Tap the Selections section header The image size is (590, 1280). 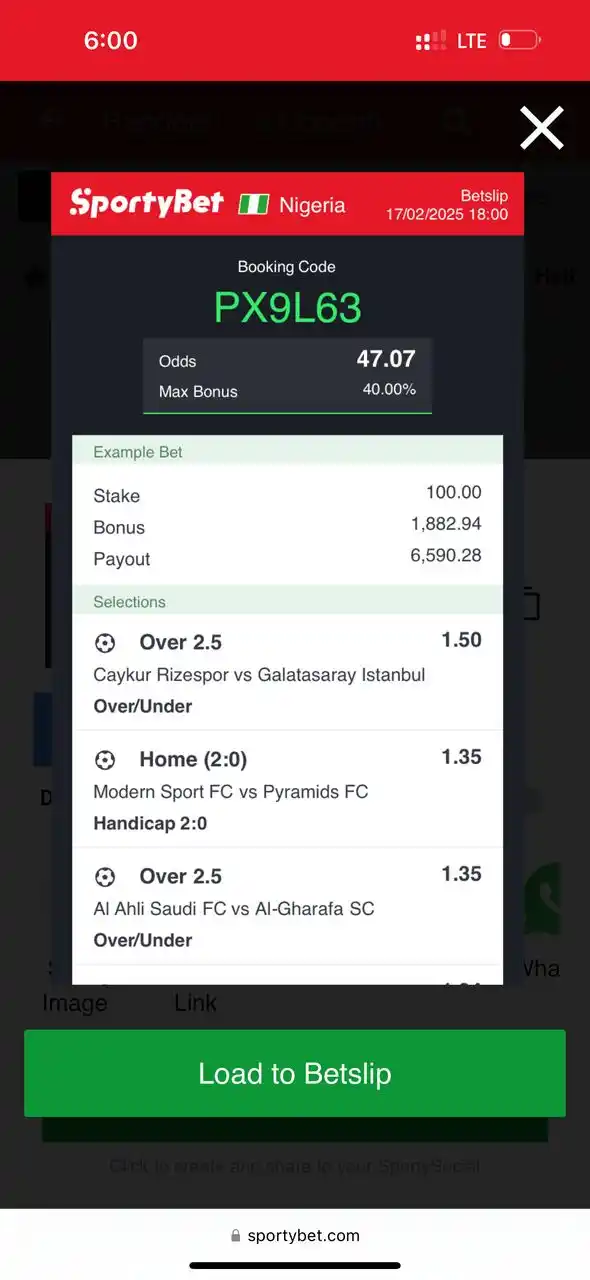coord(288,602)
